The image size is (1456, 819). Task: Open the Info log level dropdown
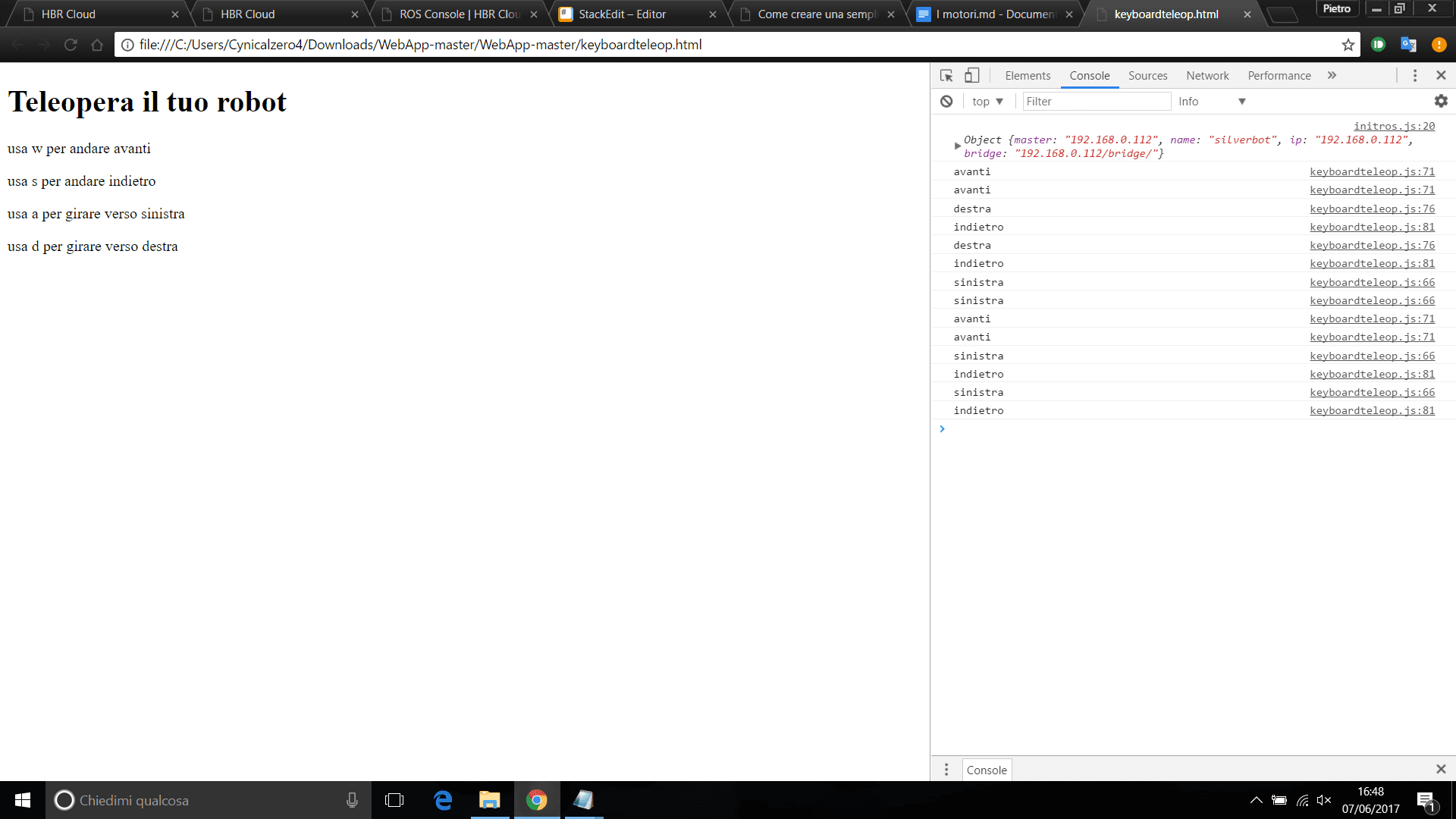(1211, 102)
